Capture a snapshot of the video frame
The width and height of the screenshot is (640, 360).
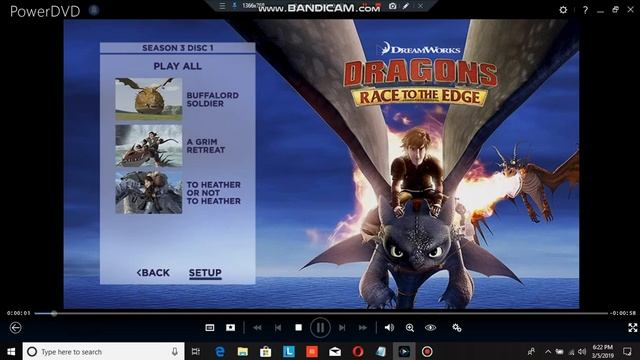click(231, 328)
